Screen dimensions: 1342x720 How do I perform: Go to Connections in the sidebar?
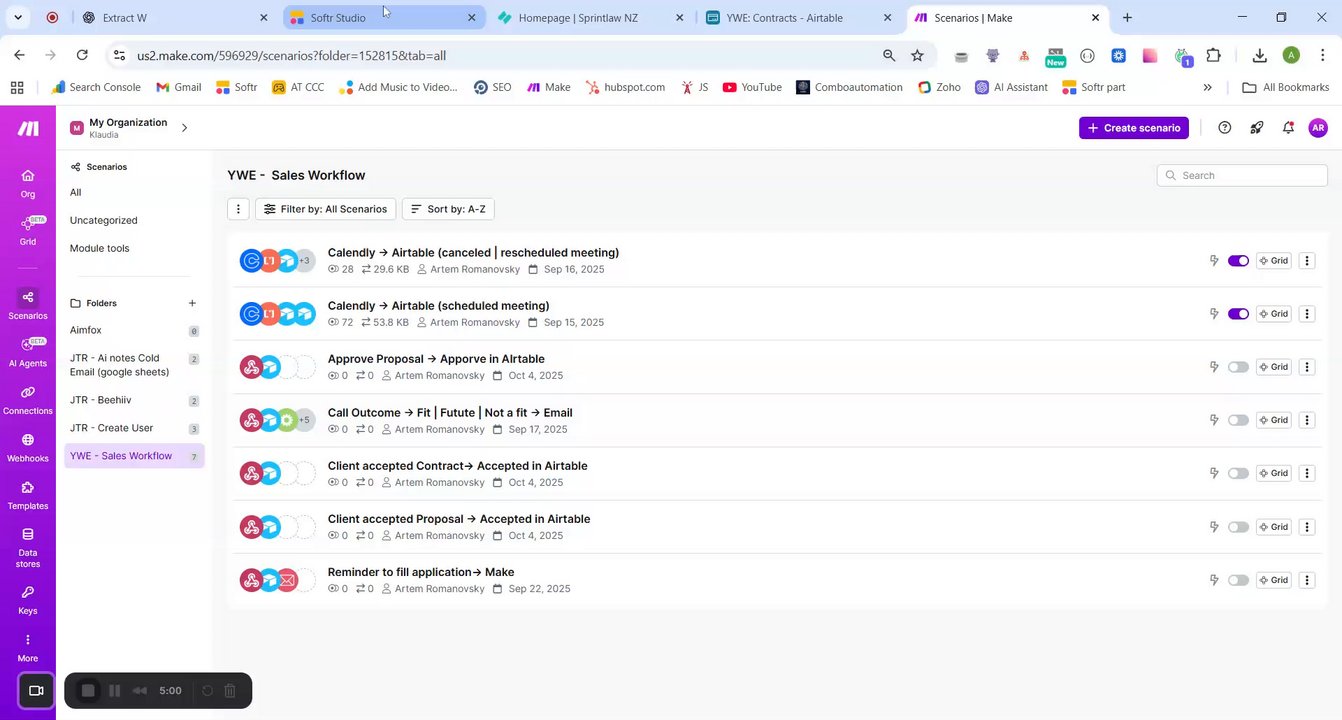pos(28,400)
